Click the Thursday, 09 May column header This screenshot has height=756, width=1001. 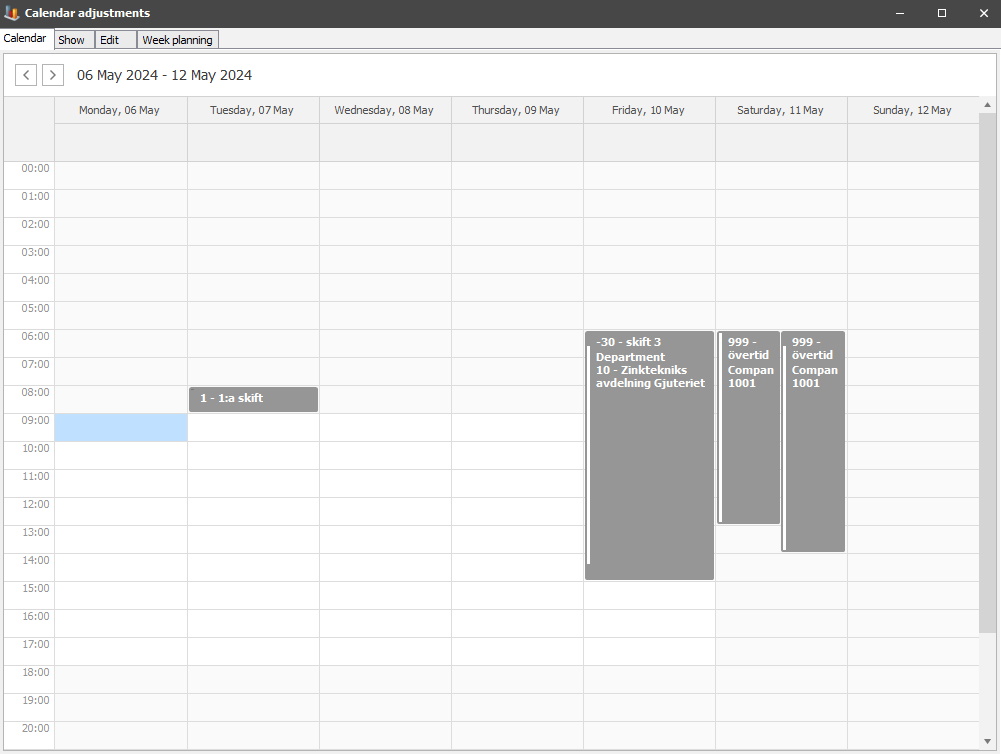pos(516,110)
